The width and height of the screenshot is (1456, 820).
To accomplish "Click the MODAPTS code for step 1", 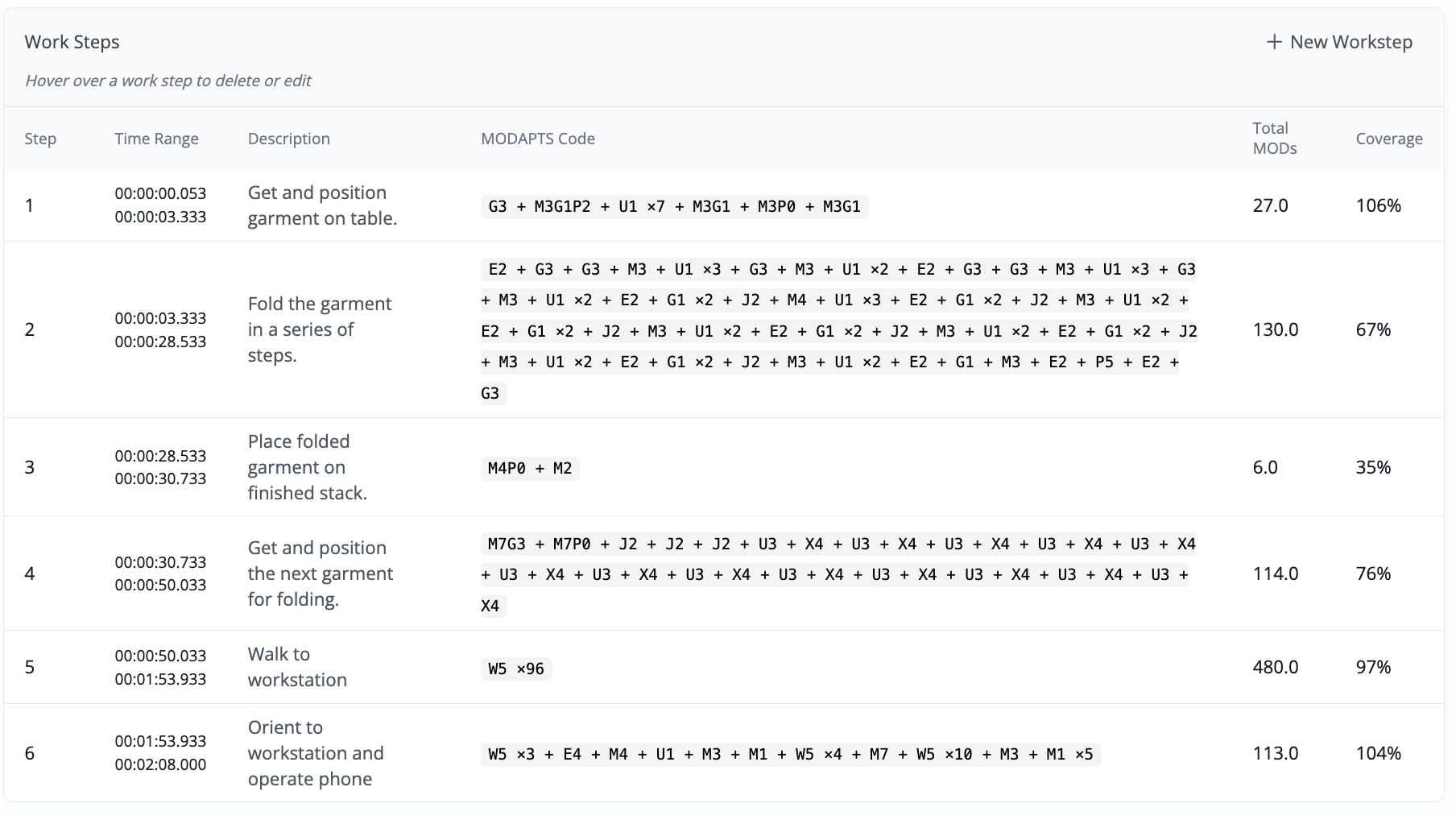I will coord(674,206).
